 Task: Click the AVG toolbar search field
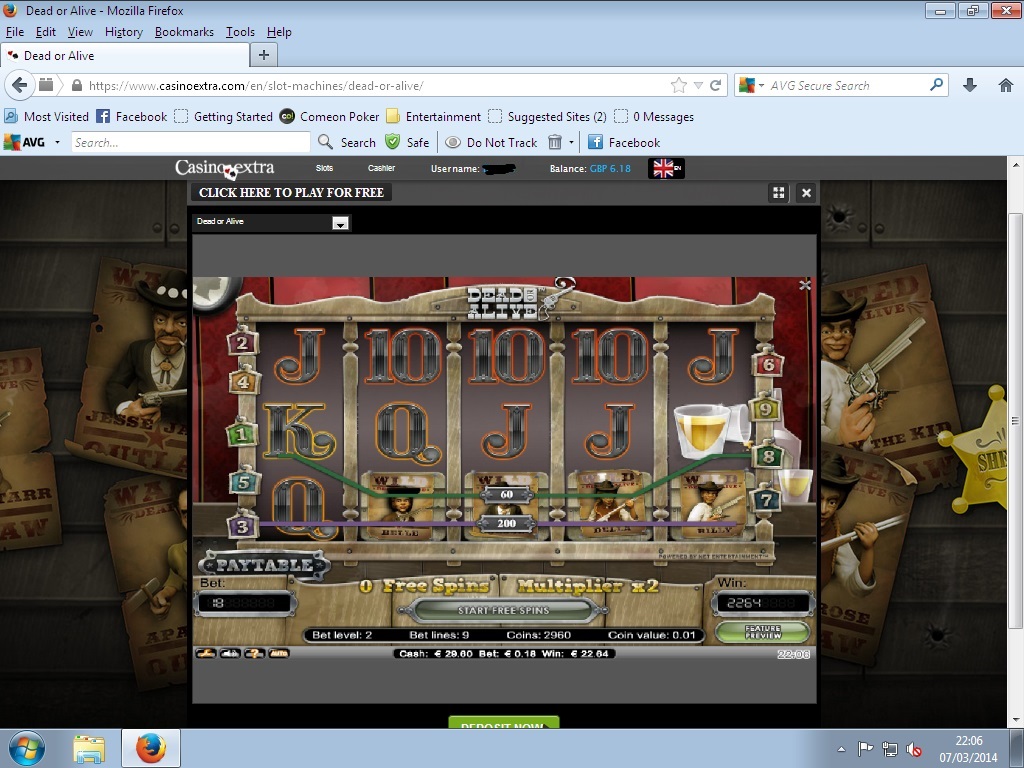click(191, 142)
